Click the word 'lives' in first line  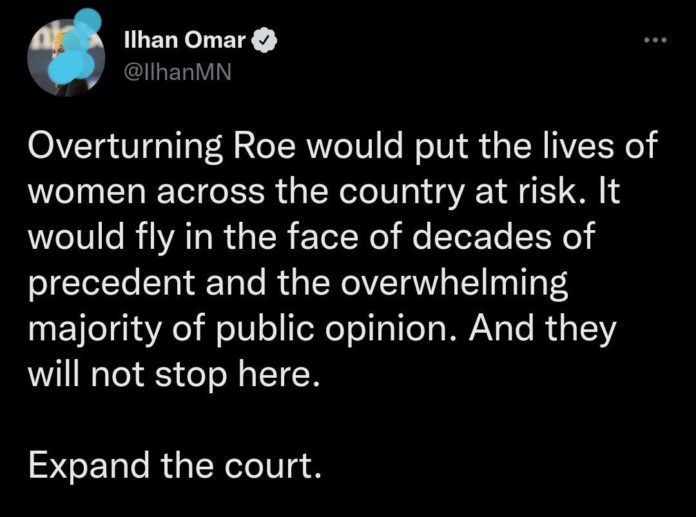click(577, 146)
